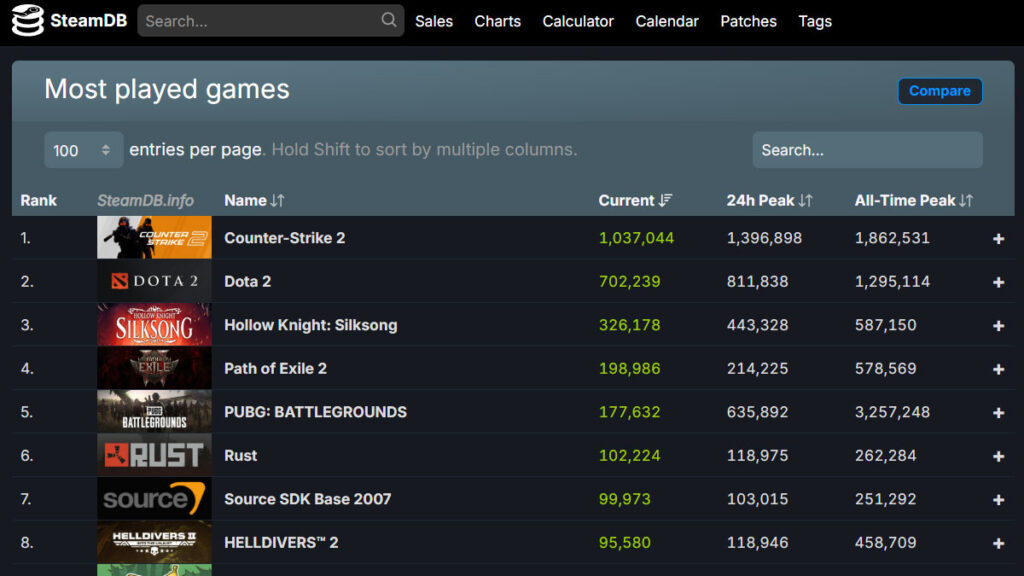This screenshot has height=576, width=1024.
Task: Click the SteamDB database logo
Action: coord(30,20)
